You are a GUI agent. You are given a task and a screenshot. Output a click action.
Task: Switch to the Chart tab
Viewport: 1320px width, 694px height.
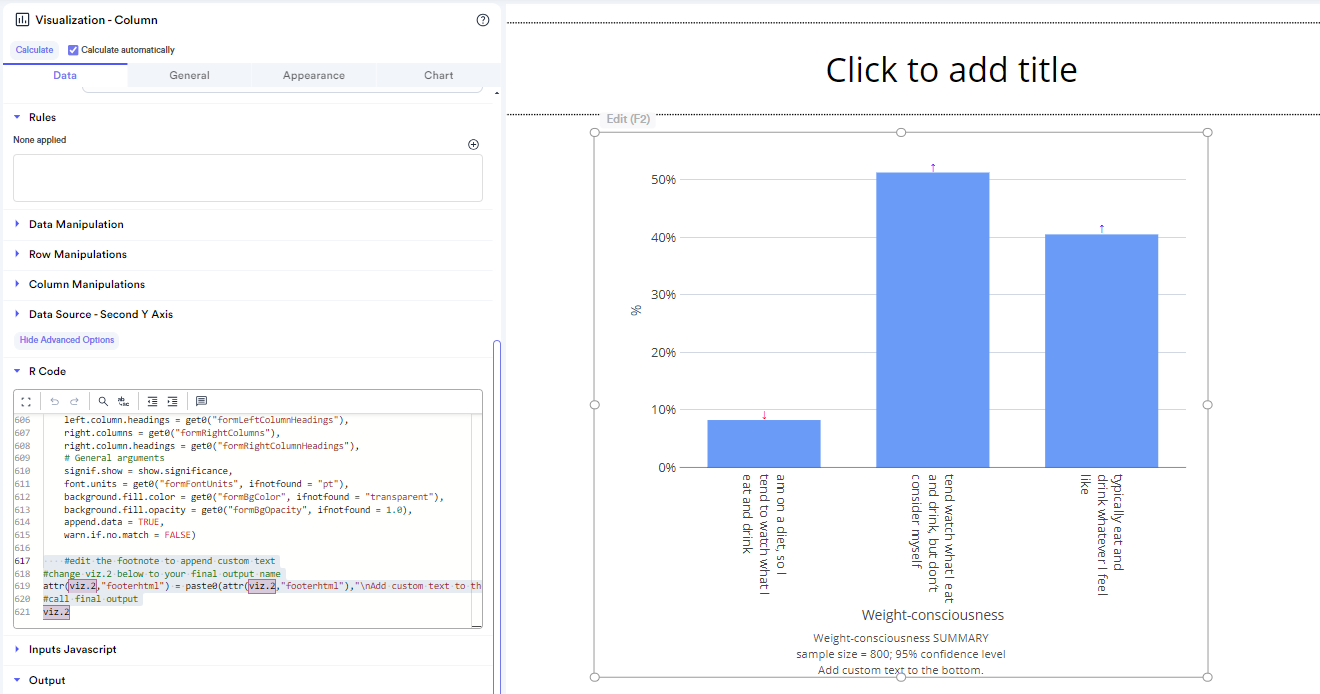point(438,75)
